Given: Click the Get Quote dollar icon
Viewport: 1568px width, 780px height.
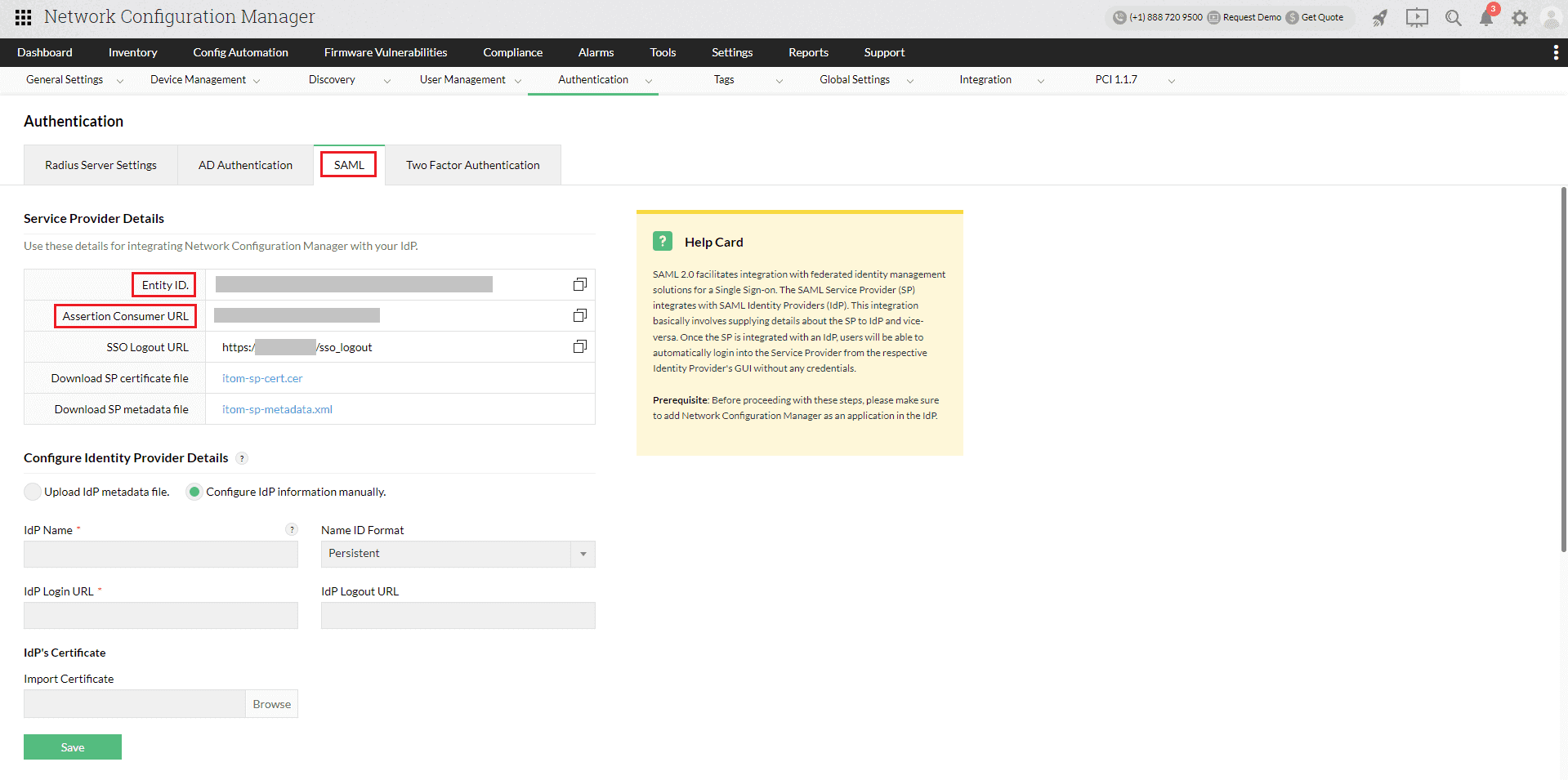Looking at the screenshot, I should click(x=1293, y=17).
